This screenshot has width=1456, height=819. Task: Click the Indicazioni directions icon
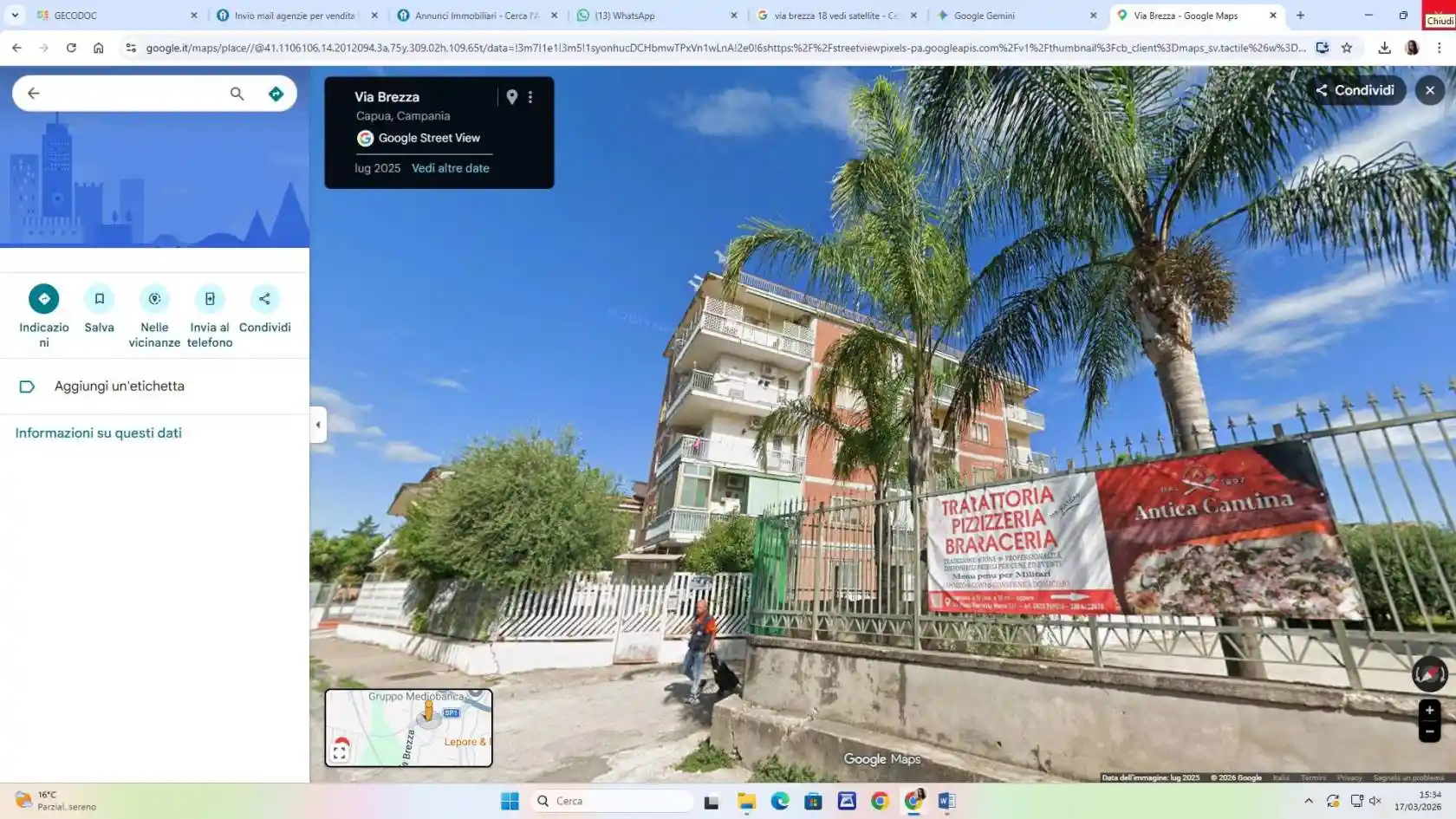click(x=43, y=299)
